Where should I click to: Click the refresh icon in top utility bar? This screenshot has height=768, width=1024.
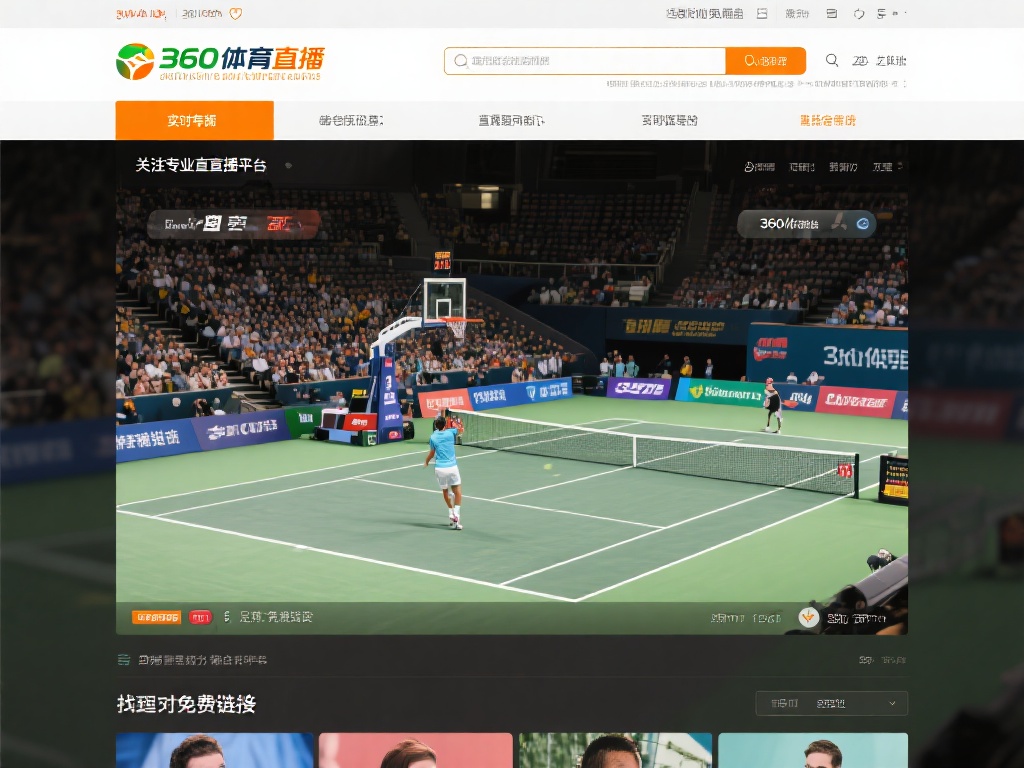858,14
